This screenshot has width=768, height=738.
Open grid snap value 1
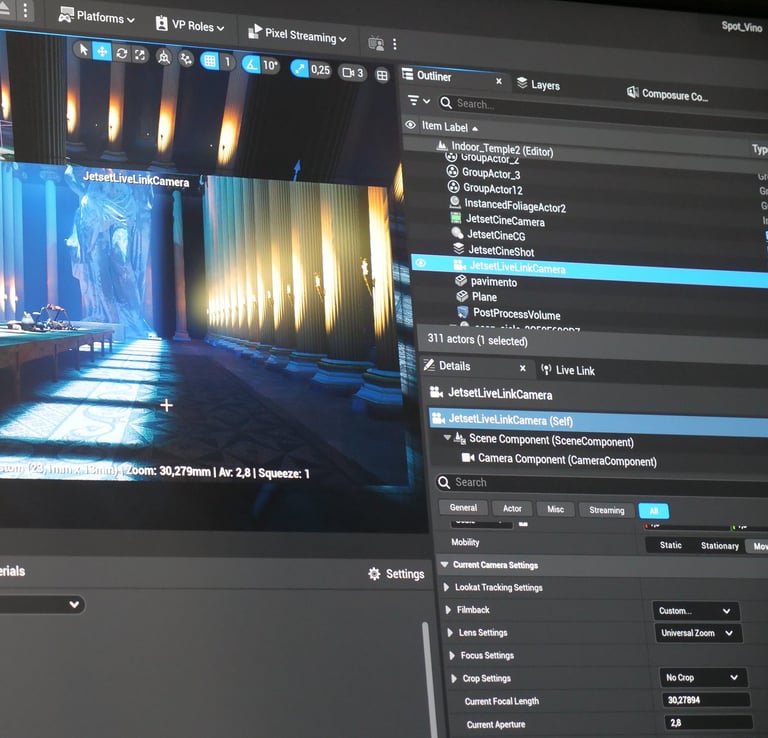click(227, 62)
